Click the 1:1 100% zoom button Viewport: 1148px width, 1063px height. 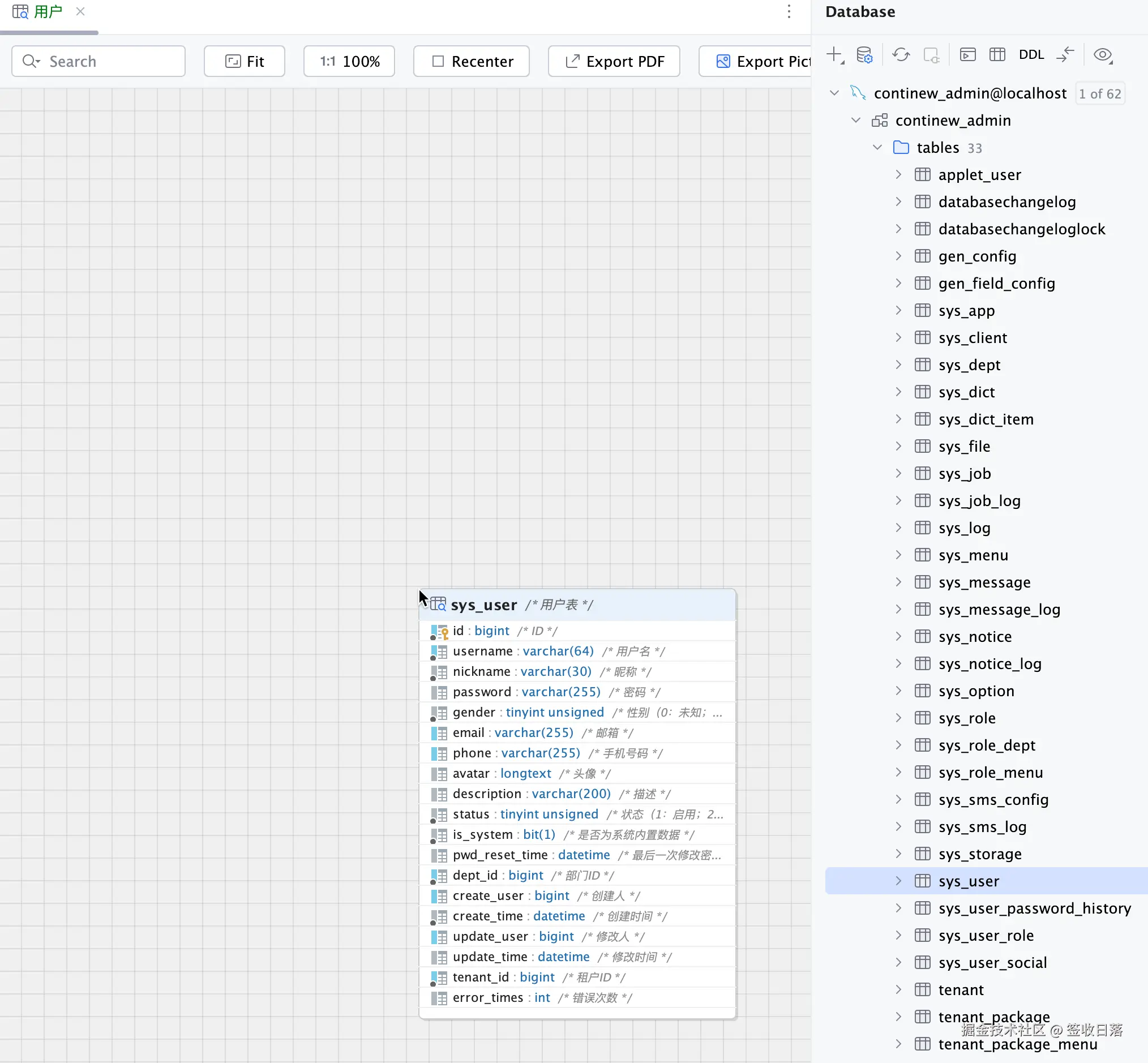point(349,61)
